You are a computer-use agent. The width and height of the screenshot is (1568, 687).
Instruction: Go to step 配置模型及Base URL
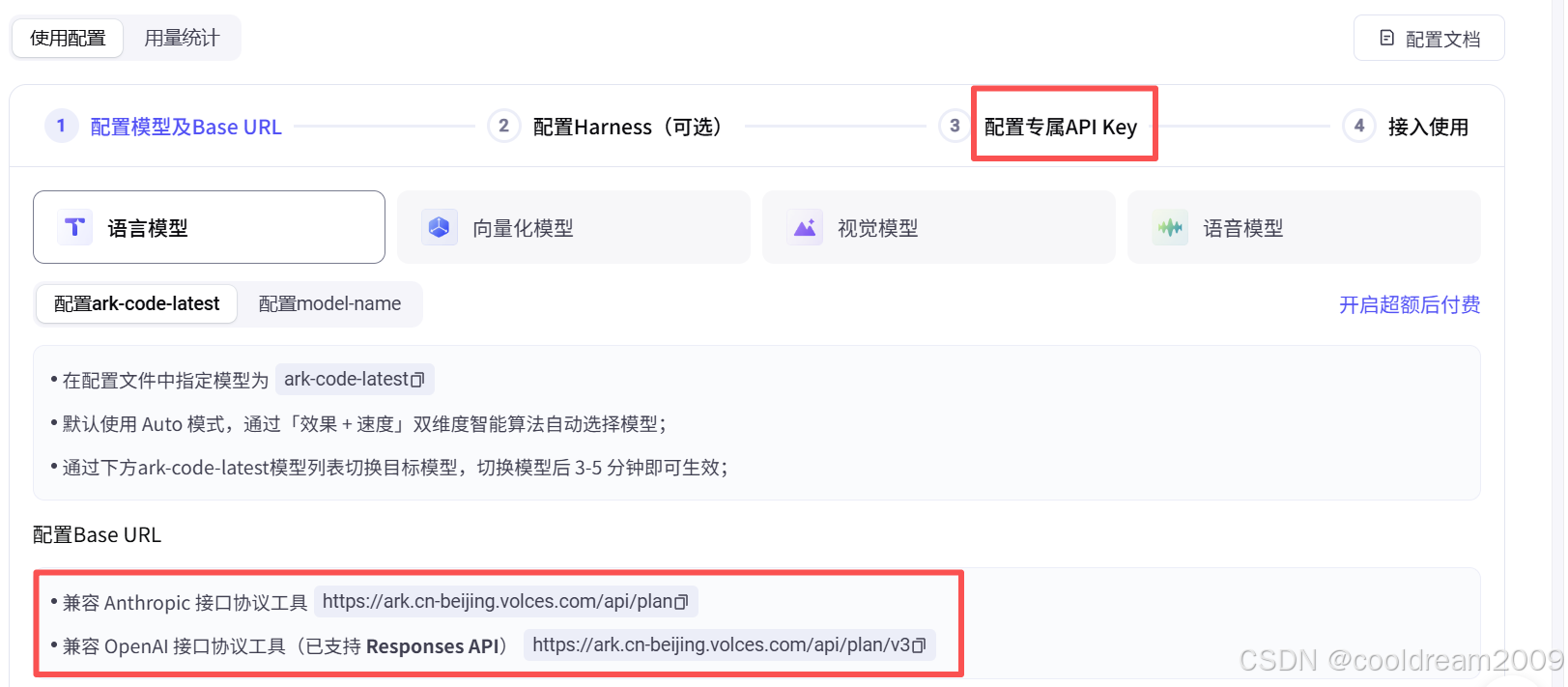(x=185, y=127)
